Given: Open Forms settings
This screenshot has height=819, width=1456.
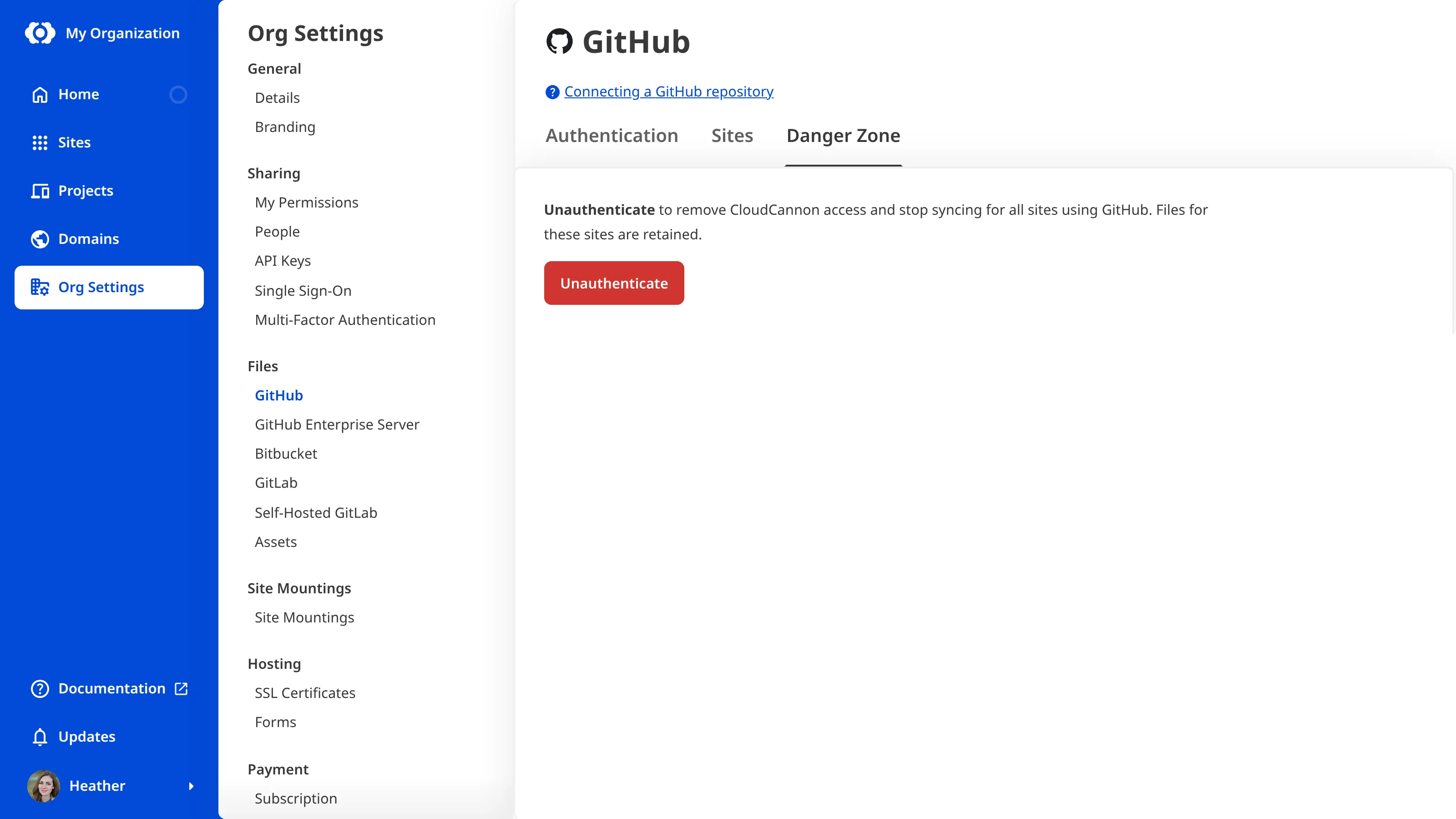Looking at the screenshot, I should (275, 723).
